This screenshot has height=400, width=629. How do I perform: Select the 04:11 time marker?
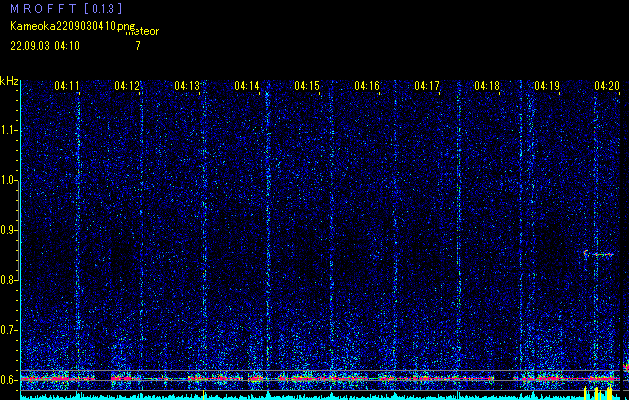click(x=67, y=86)
